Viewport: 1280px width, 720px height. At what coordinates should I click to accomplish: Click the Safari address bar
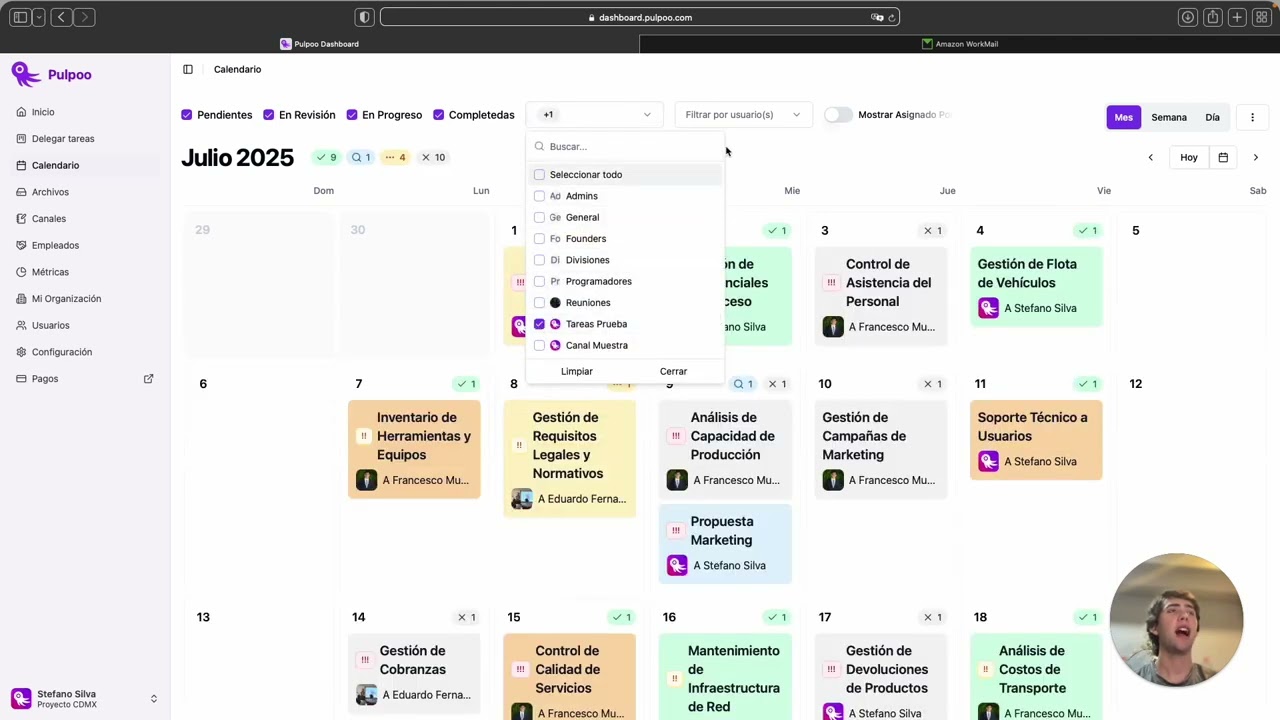(x=640, y=17)
